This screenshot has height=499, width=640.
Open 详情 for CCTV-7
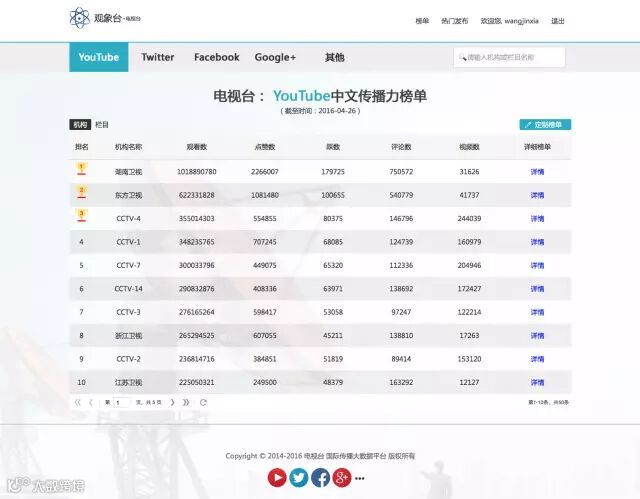click(537, 265)
